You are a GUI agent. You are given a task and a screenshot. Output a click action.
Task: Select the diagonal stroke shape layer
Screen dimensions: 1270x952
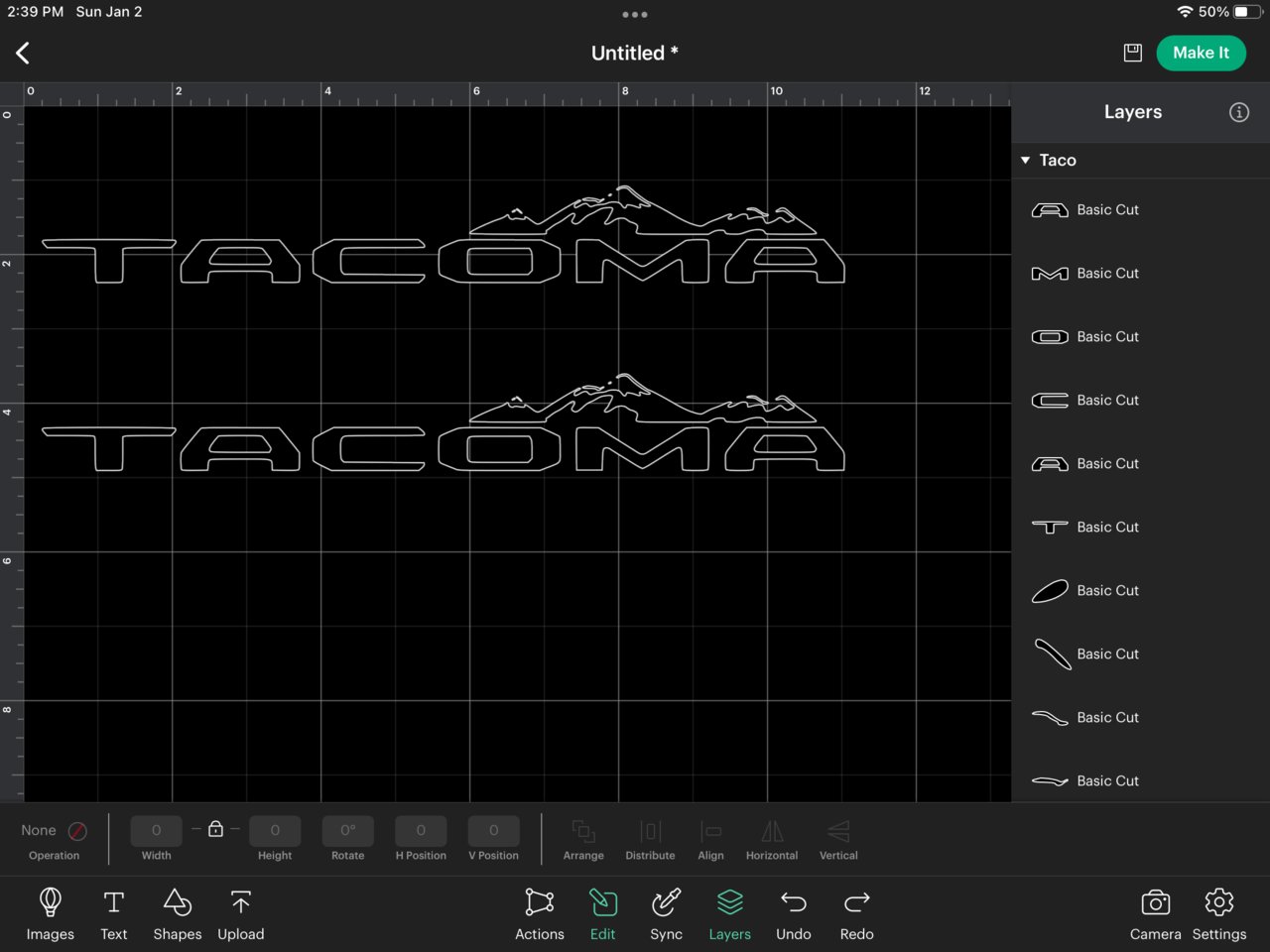1139,654
